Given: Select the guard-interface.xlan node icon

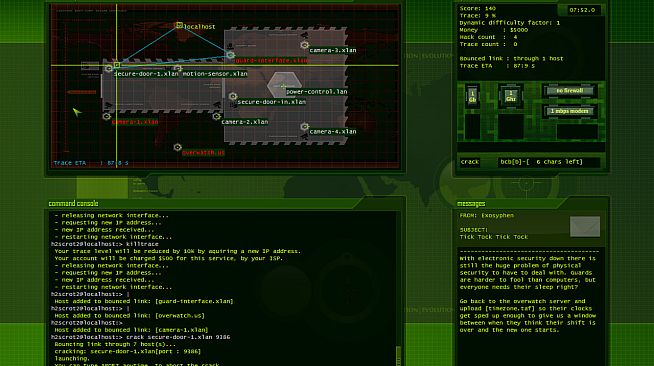Looking at the screenshot, I should click(x=230, y=55).
